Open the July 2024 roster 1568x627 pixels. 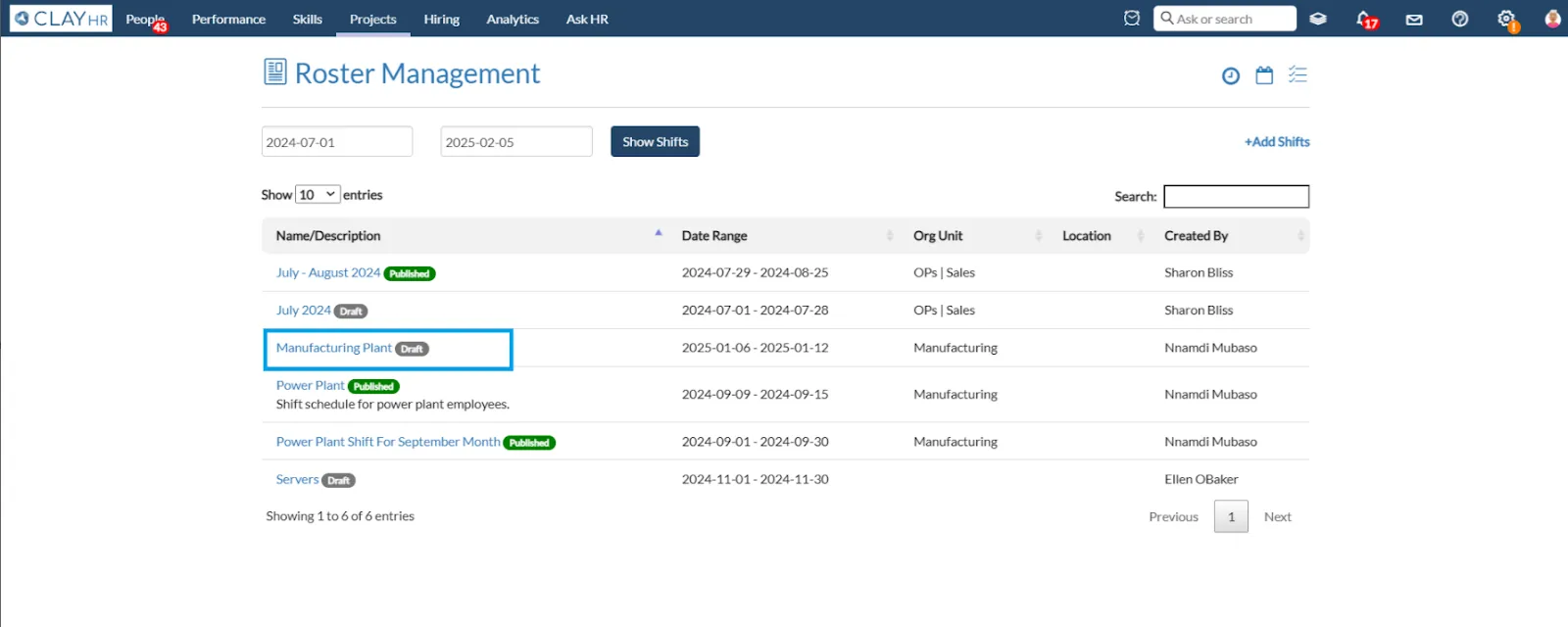click(x=303, y=310)
